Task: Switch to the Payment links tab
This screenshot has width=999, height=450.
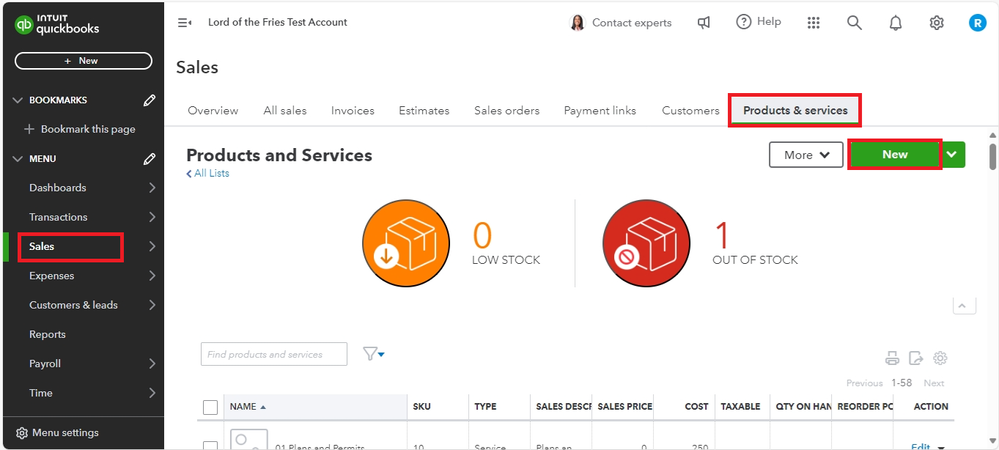Action: [600, 110]
